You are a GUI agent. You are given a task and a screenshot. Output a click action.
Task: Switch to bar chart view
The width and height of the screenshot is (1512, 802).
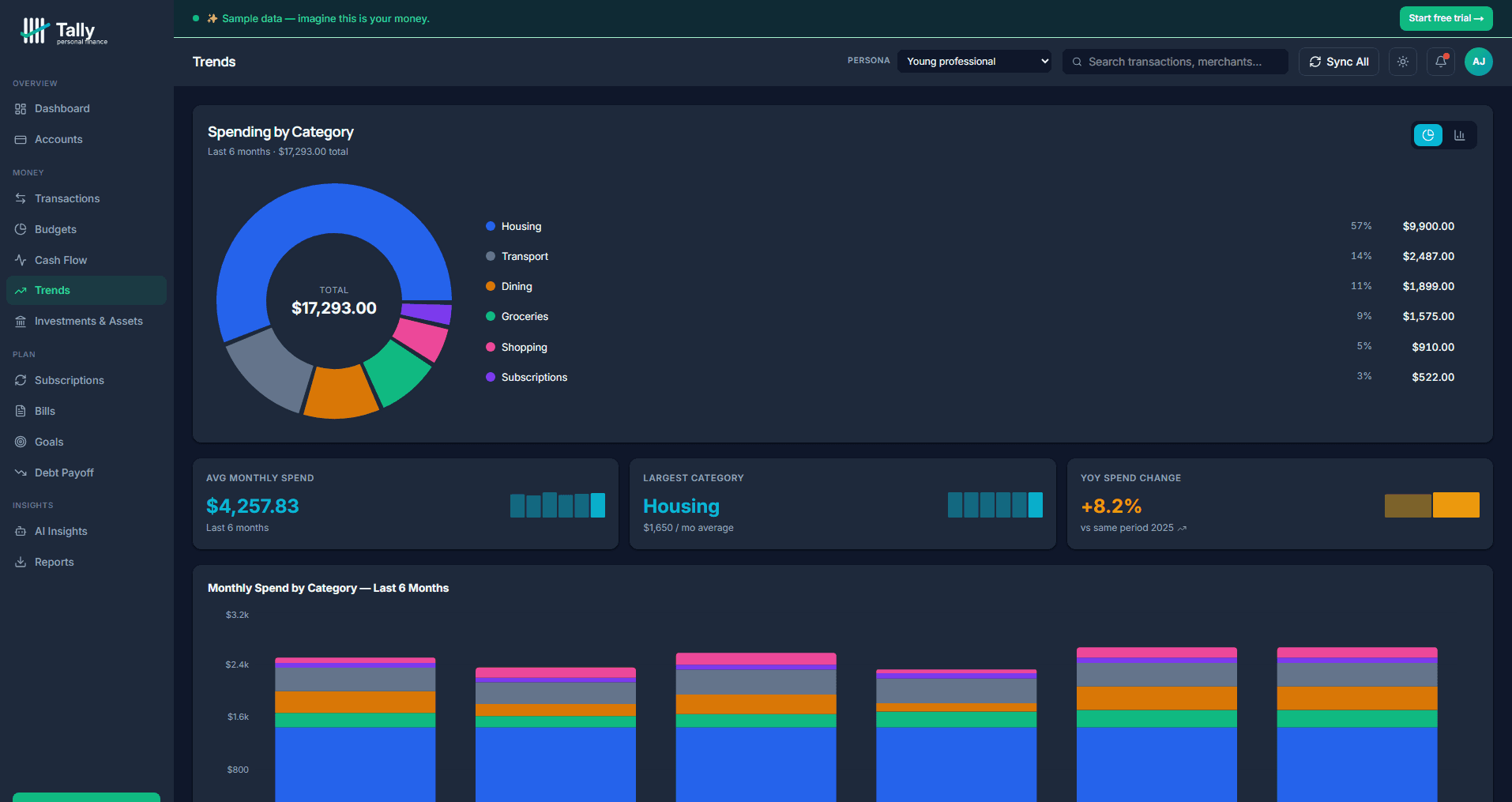[x=1460, y=135]
